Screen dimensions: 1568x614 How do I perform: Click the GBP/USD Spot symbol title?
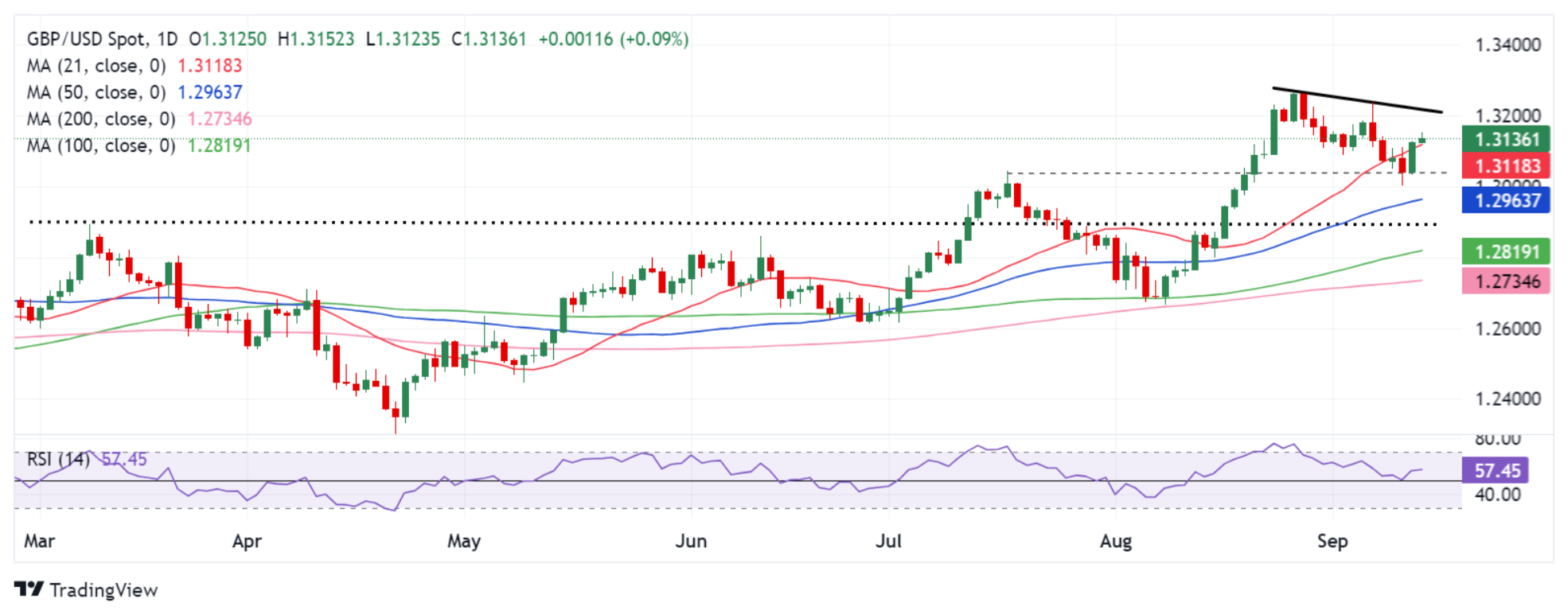click(86, 39)
